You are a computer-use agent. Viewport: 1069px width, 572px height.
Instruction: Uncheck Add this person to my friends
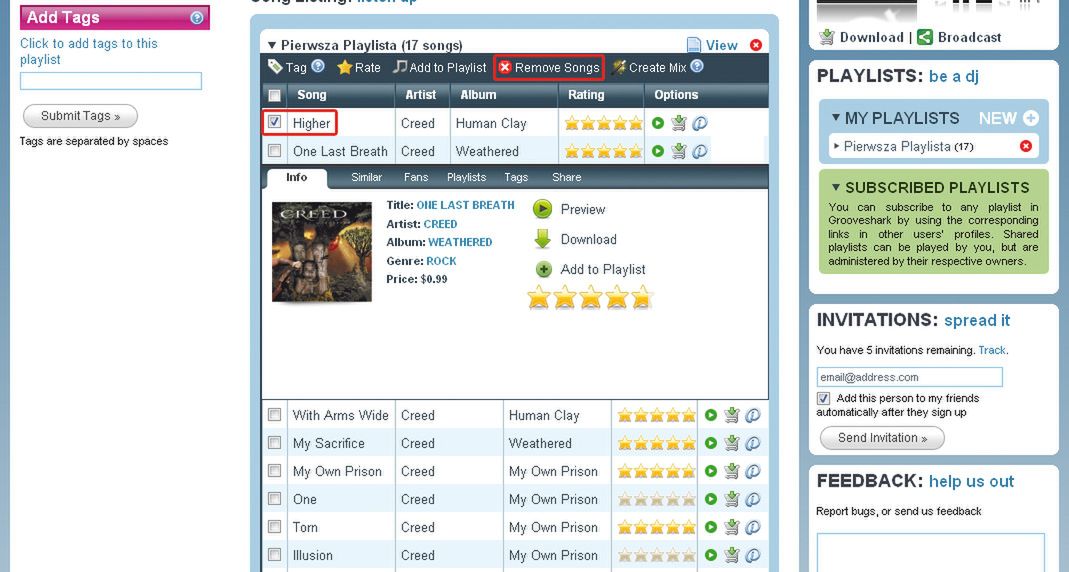coord(824,398)
